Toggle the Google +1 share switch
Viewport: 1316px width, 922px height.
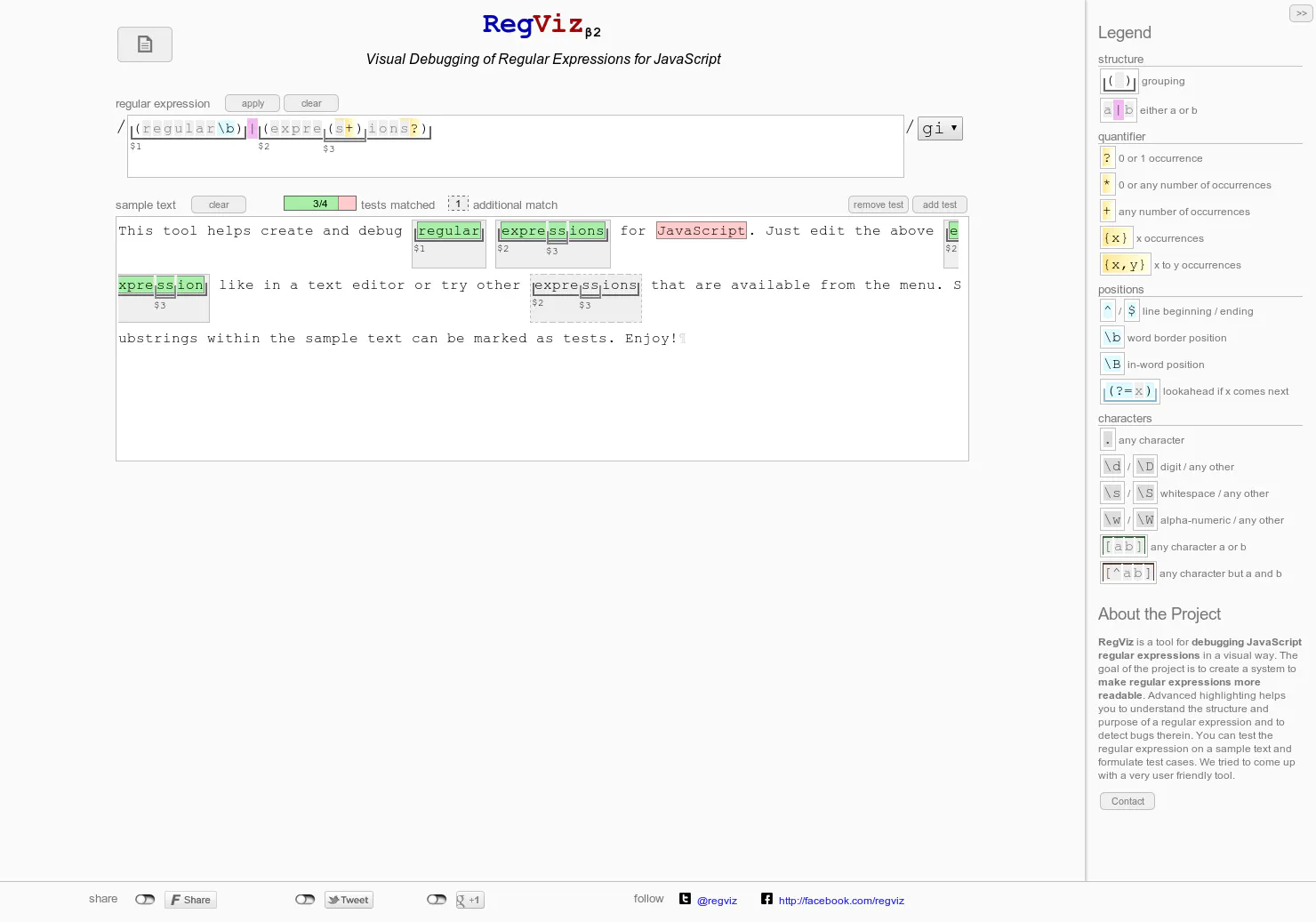437,900
